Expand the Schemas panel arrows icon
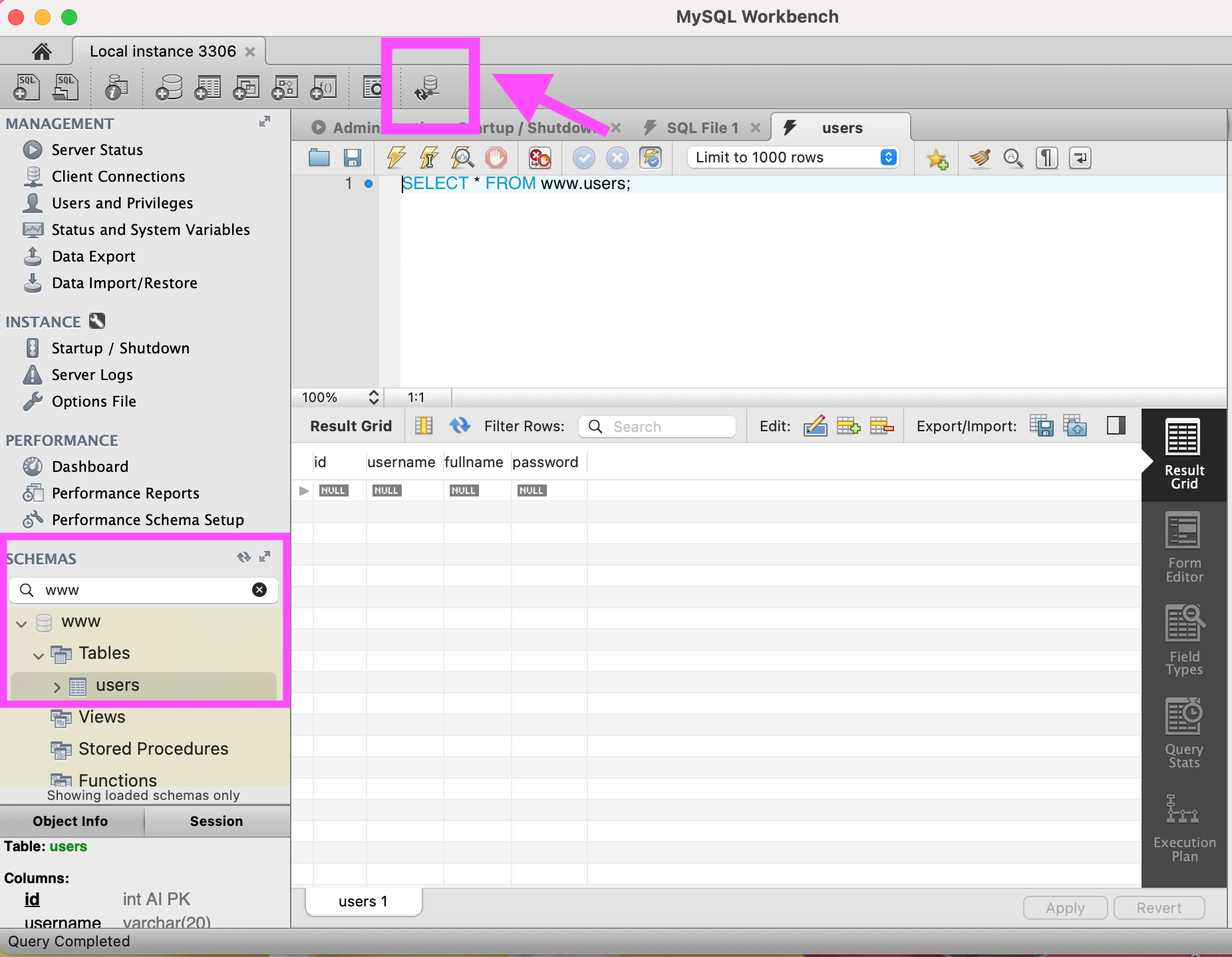This screenshot has height=957, width=1232. [265, 556]
